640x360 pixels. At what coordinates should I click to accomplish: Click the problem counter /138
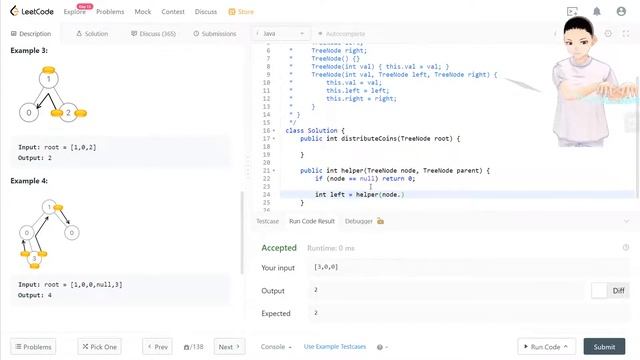point(193,347)
